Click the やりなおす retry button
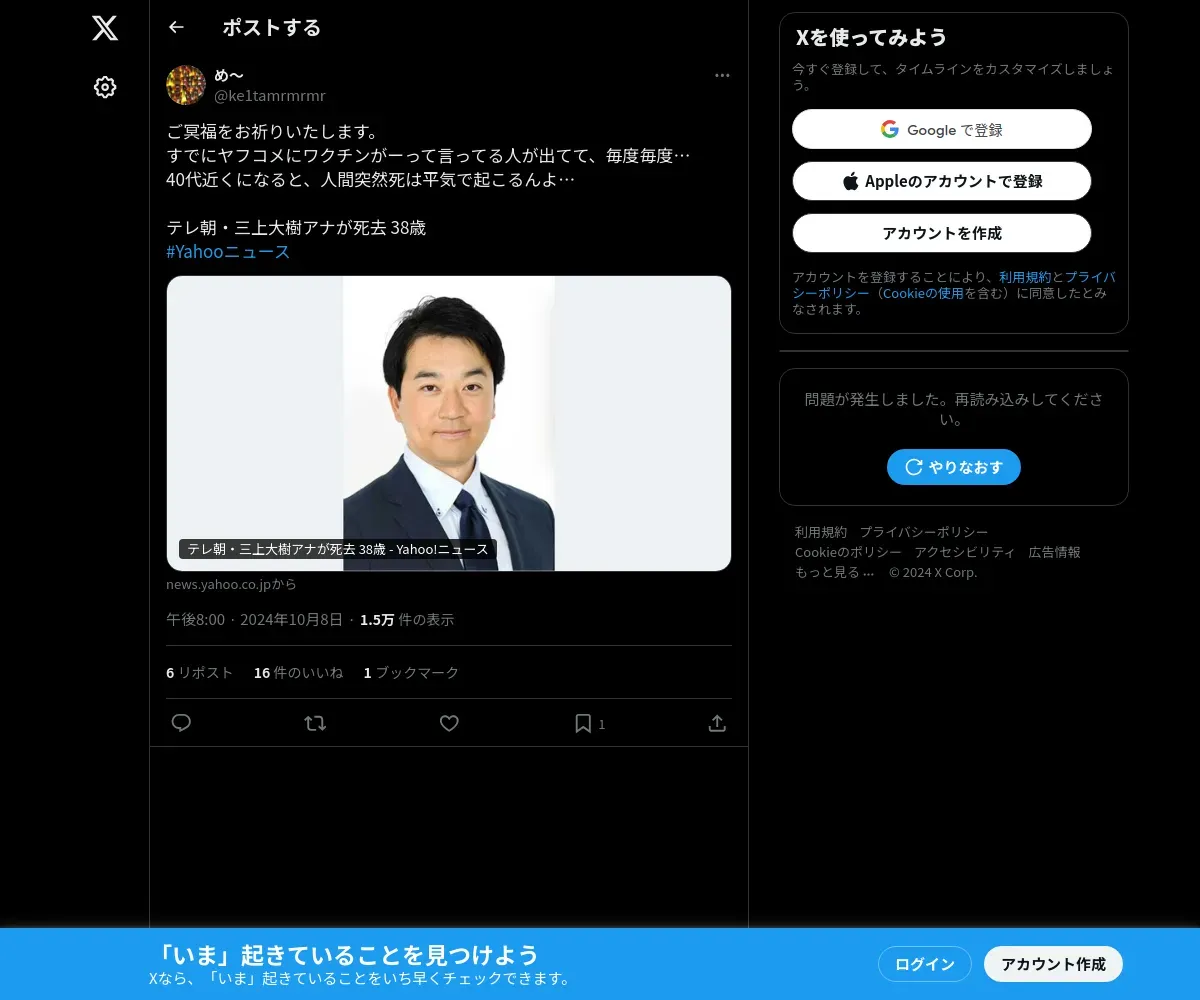The width and height of the screenshot is (1200, 1000). point(954,467)
